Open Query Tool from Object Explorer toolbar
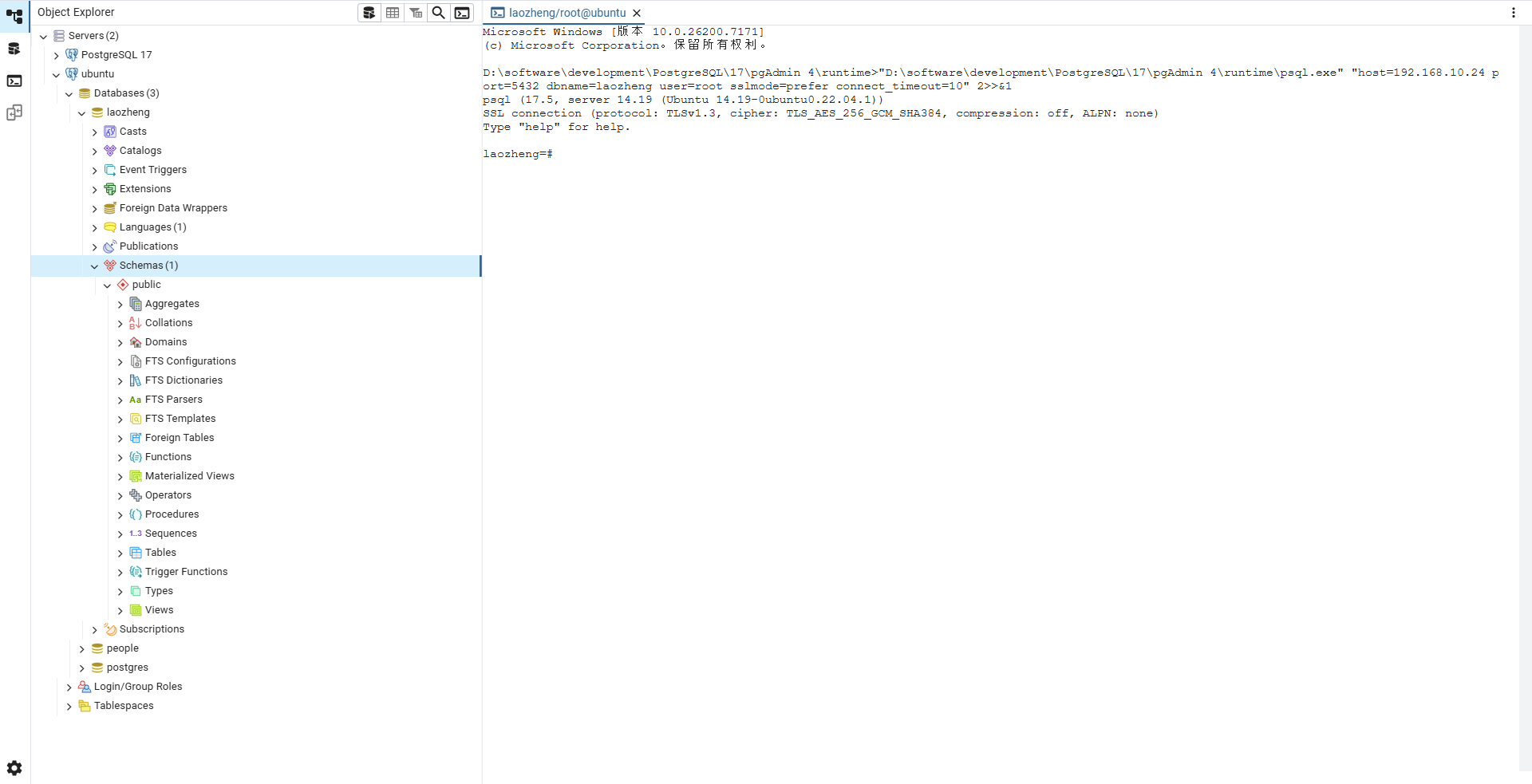Viewport: 1532px width, 784px height. tap(369, 13)
